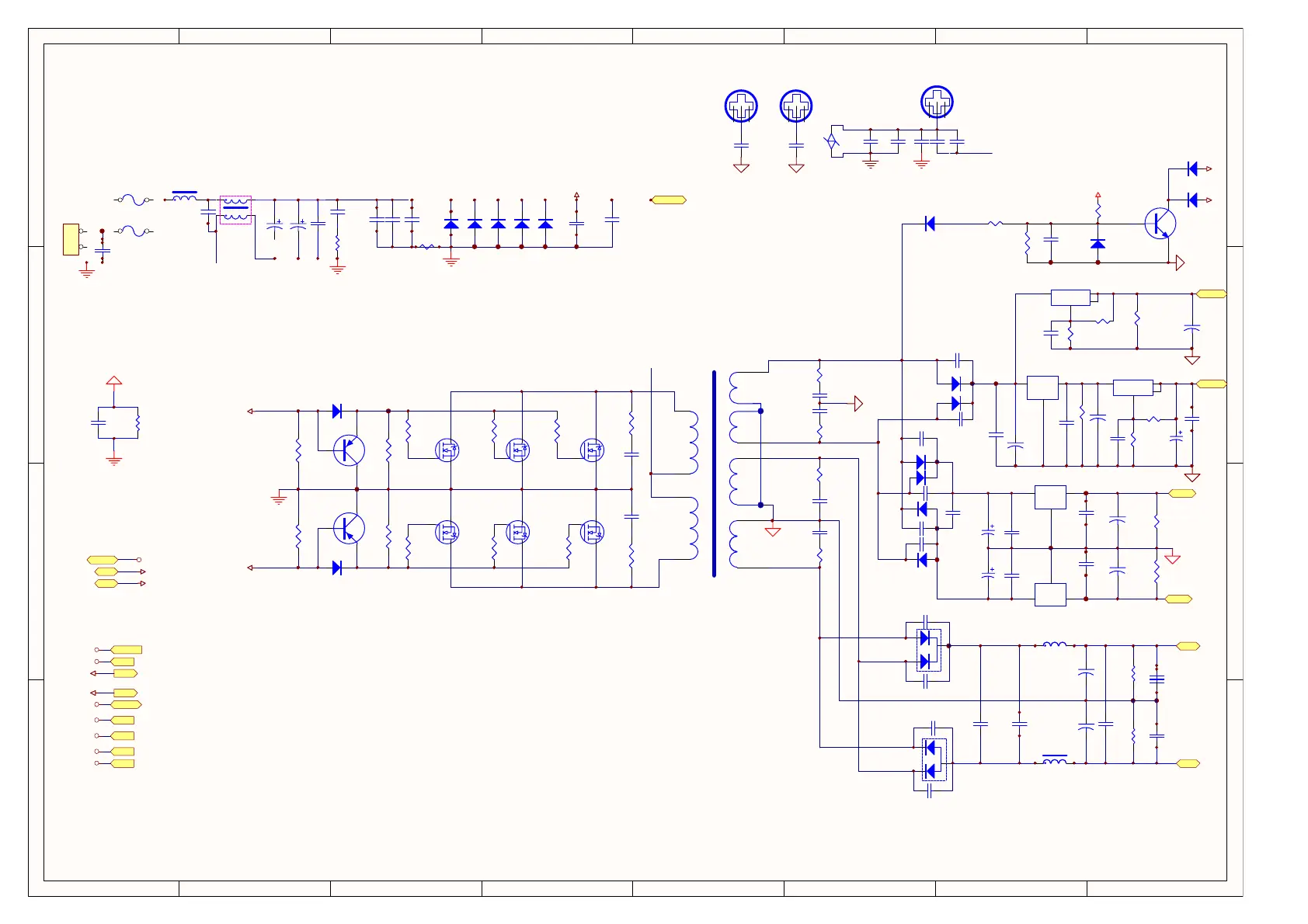Select the tan connector block at far left

pos(71,239)
